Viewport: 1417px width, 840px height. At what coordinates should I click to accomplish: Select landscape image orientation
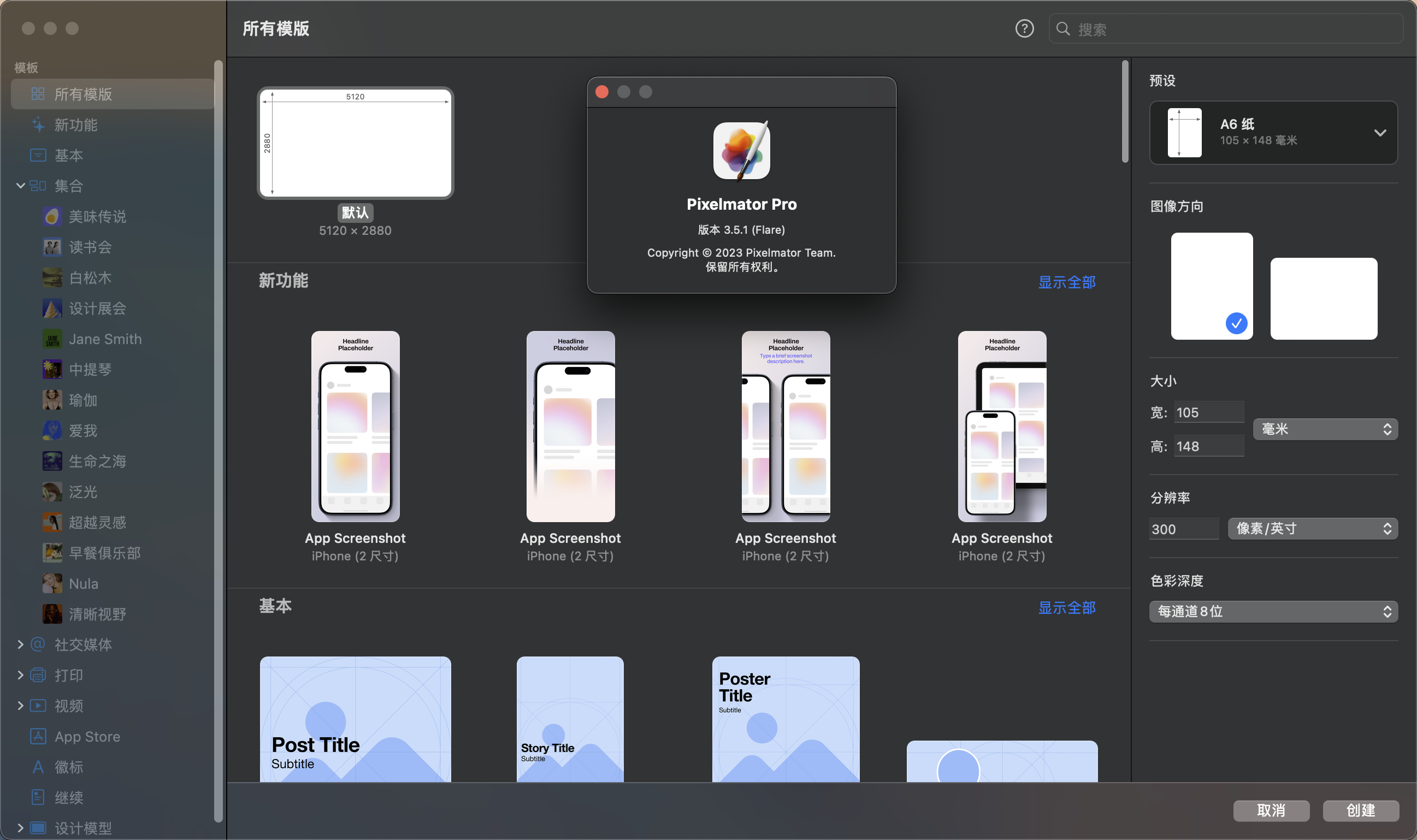[x=1324, y=298]
